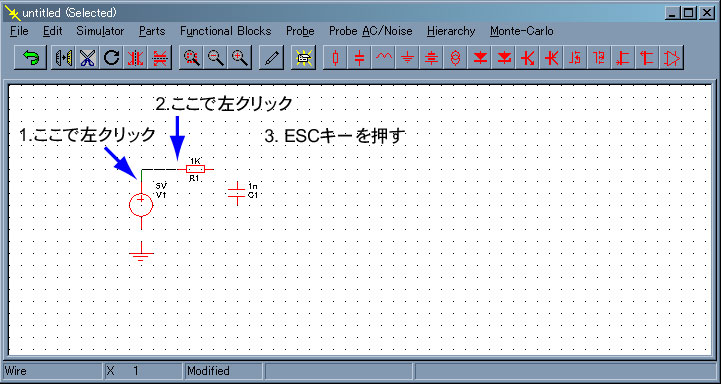Click the green Undo arrow icon
721x384 pixels.
pyautogui.click(x=30, y=58)
